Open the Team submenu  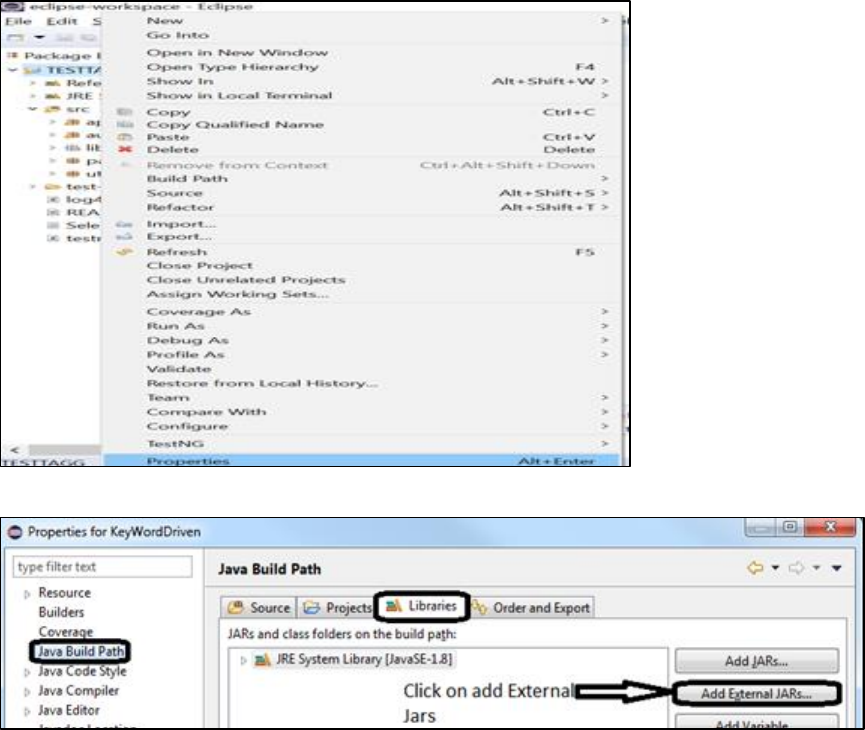coord(362,398)
